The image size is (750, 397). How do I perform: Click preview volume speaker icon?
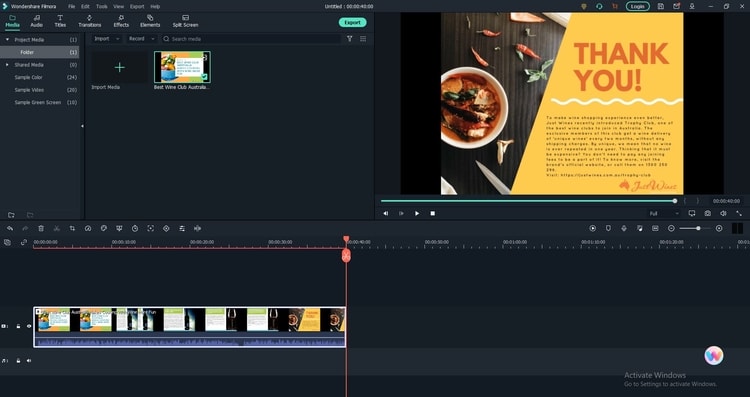pyautogui.click(x=723, y=213)
